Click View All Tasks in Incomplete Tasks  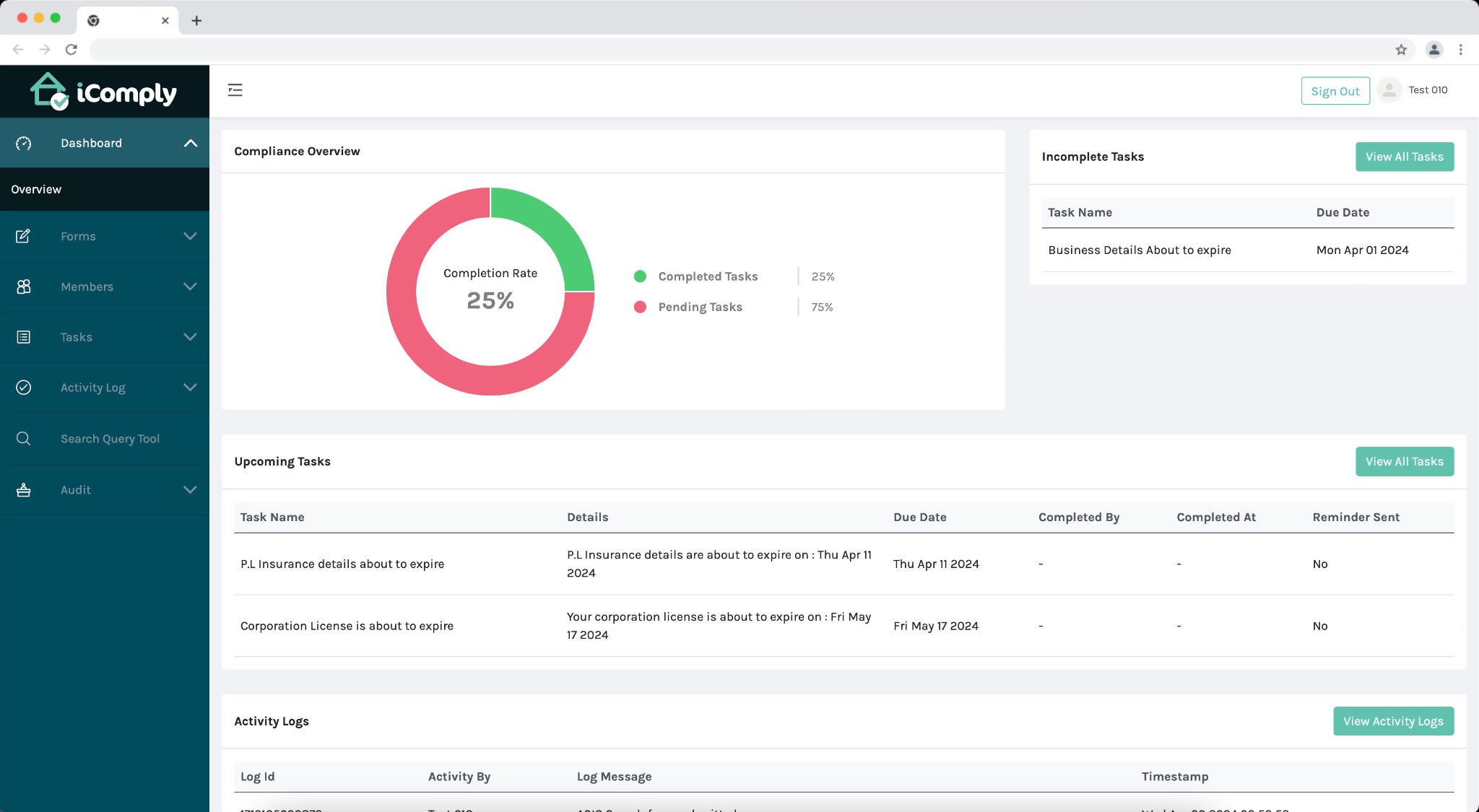[1404, 157]
